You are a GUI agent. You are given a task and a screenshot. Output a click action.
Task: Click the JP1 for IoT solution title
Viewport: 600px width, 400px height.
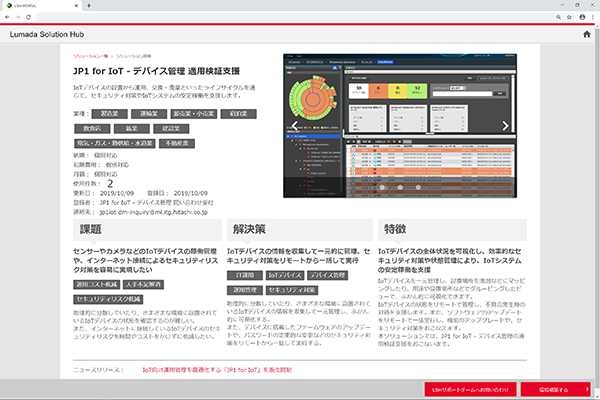[157, 71]
